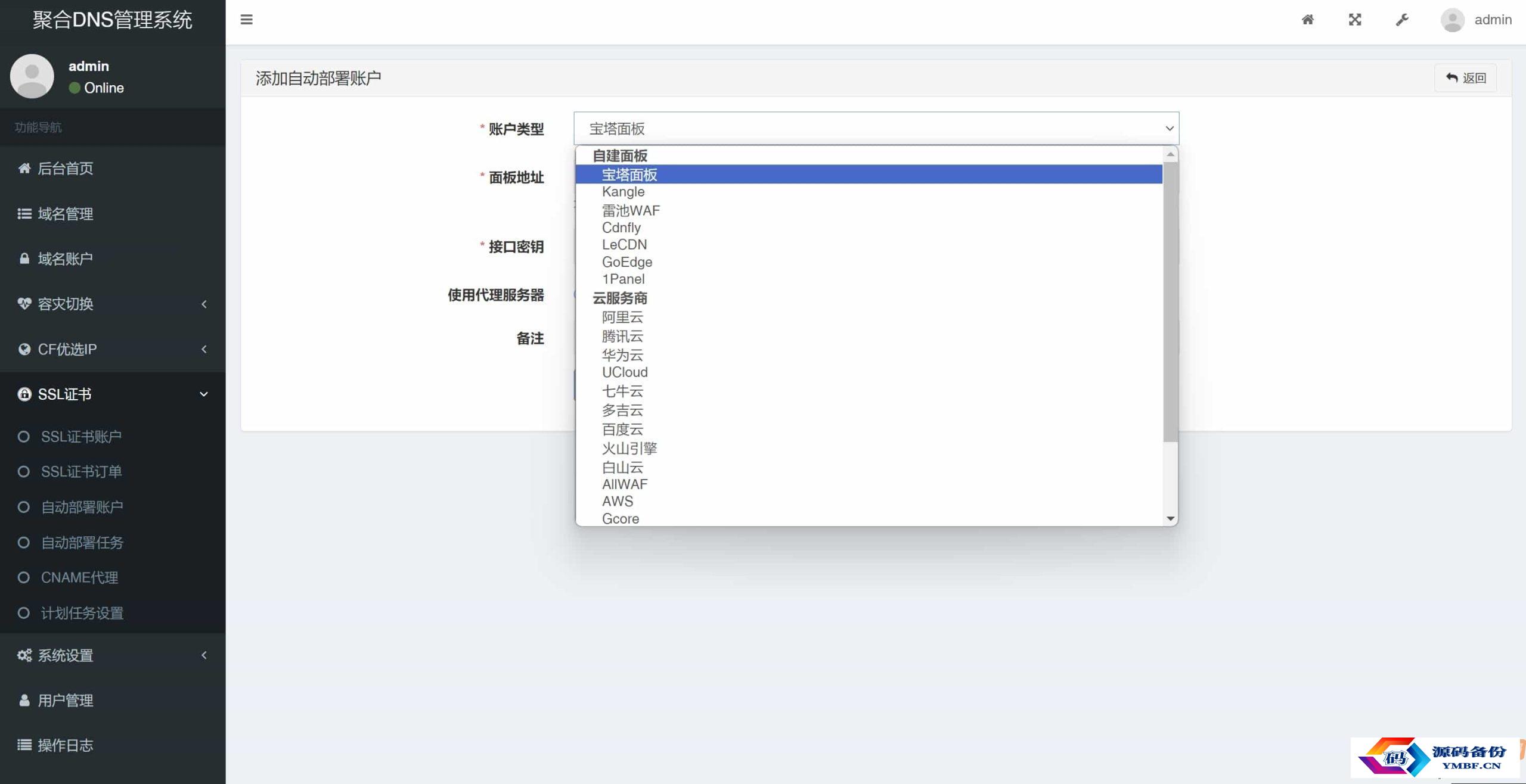Choose Kangle in the account type list

point(869,192)
